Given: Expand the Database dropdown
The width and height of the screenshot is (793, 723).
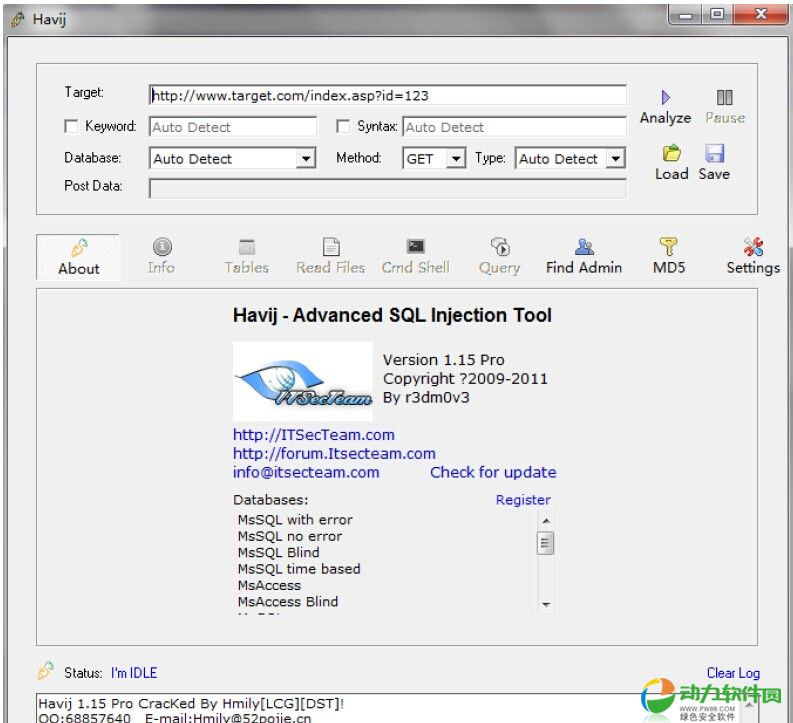Looking at the screenshot, I should point(306,159).
